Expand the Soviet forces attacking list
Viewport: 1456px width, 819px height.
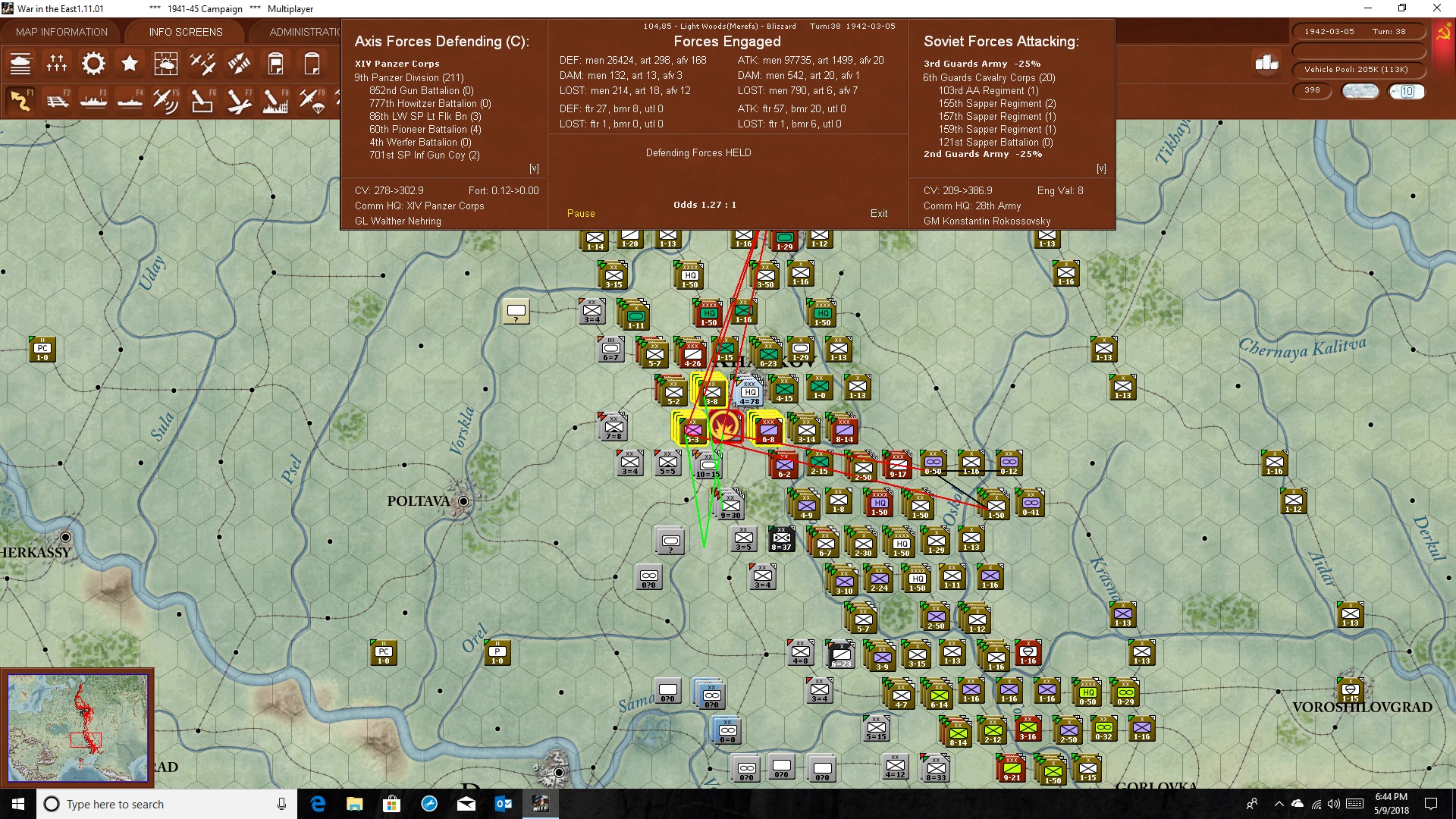pyautogui.click(x=1101, y=168)
